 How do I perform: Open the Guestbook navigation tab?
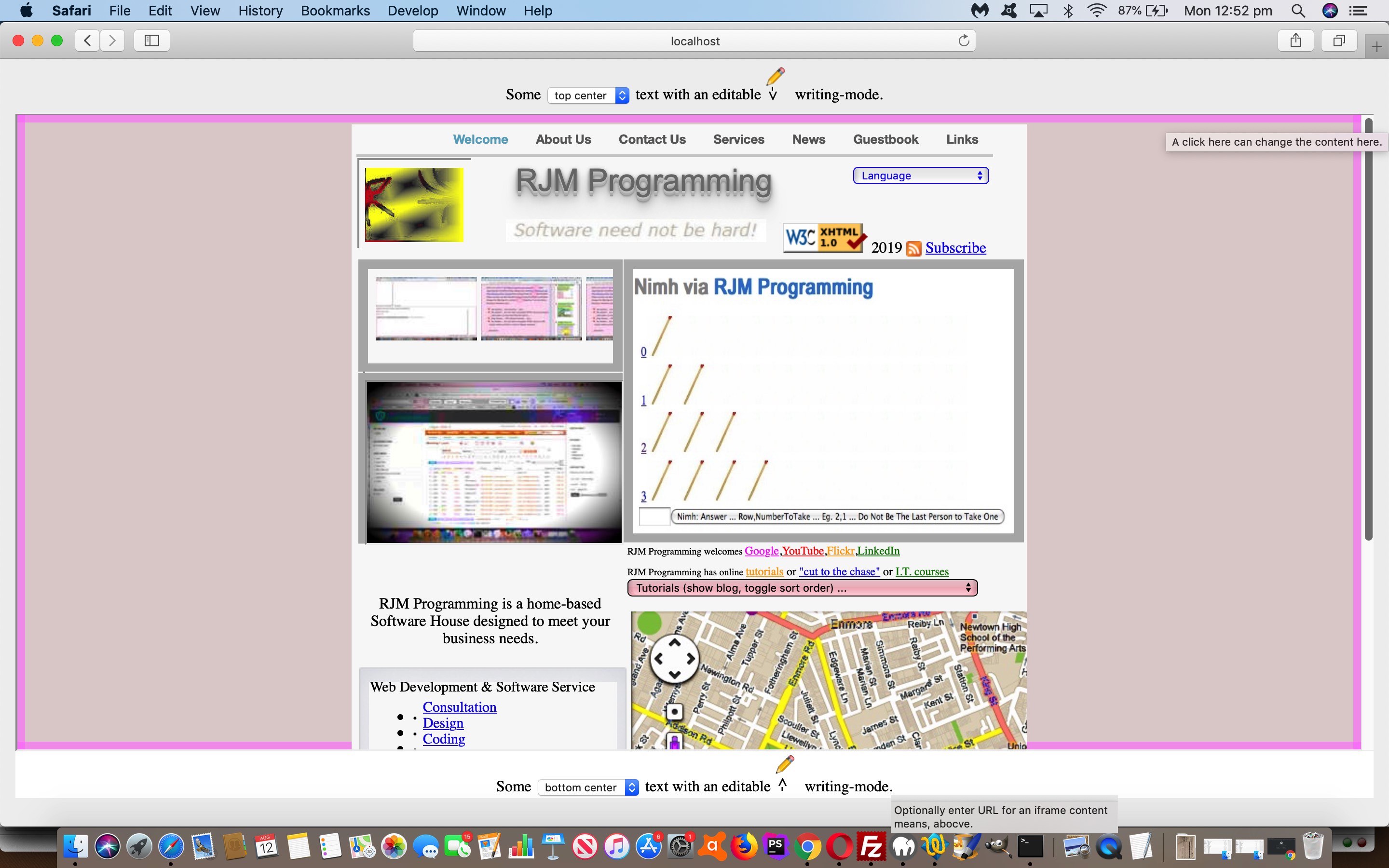[x=885, y=139]
